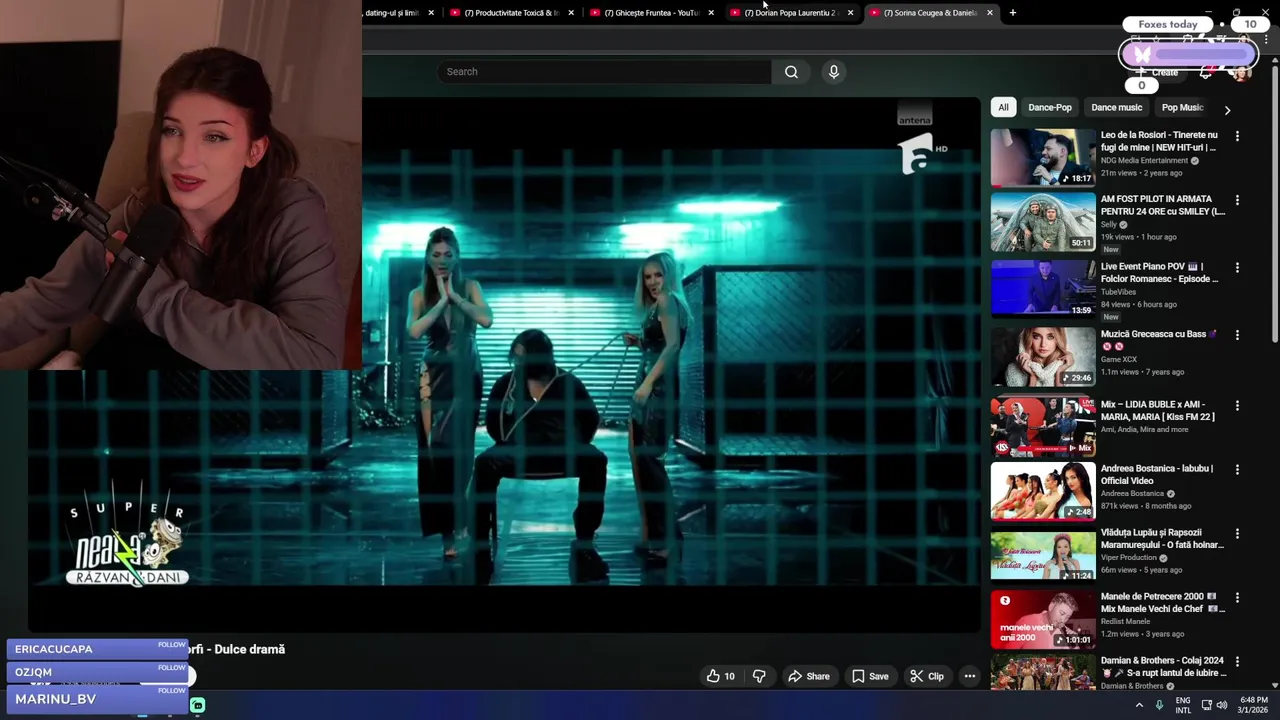Show hidden system tray icons chevron
Viewport: 1280px width, 720px height.
point(1139,705)
